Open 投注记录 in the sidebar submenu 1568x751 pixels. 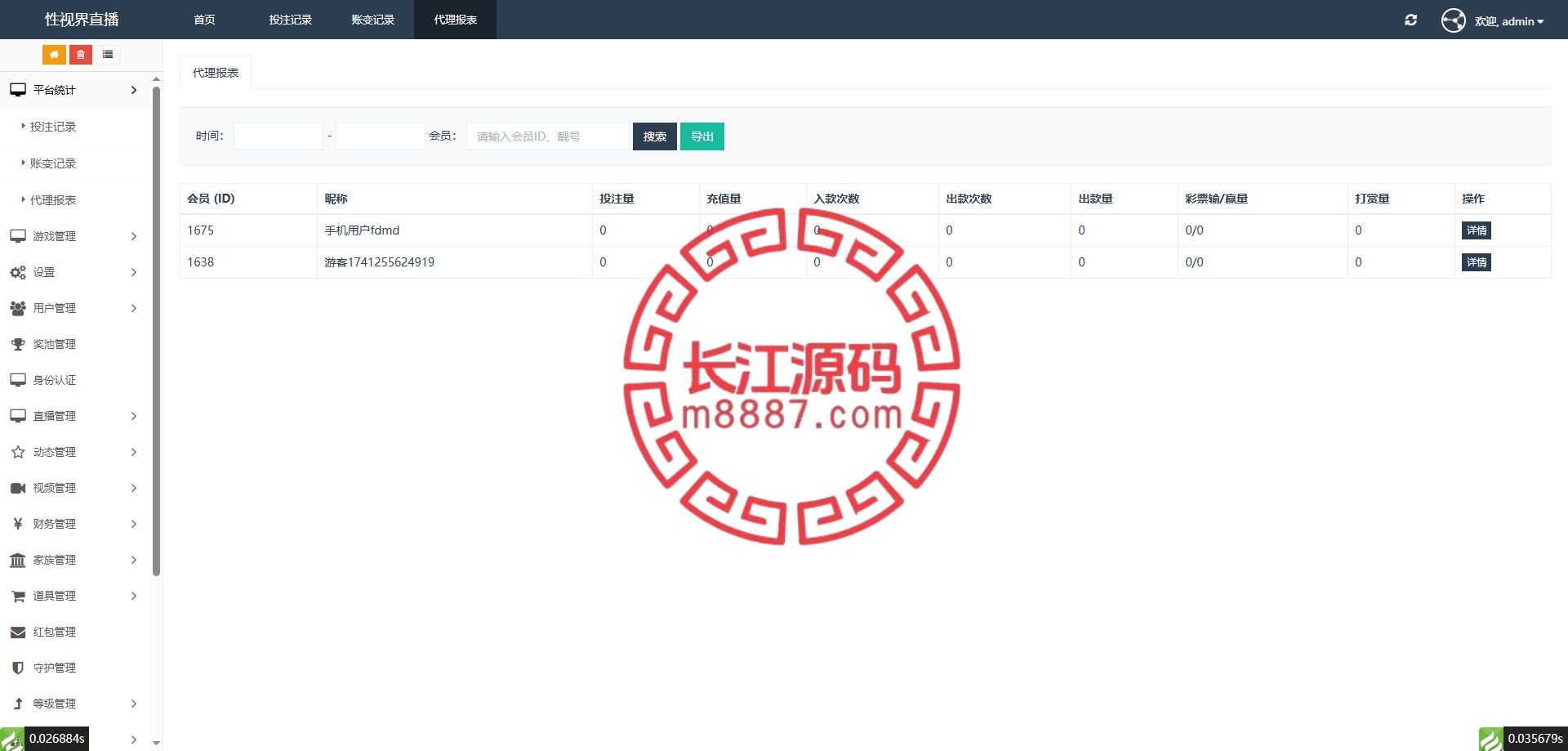[53, 127]
